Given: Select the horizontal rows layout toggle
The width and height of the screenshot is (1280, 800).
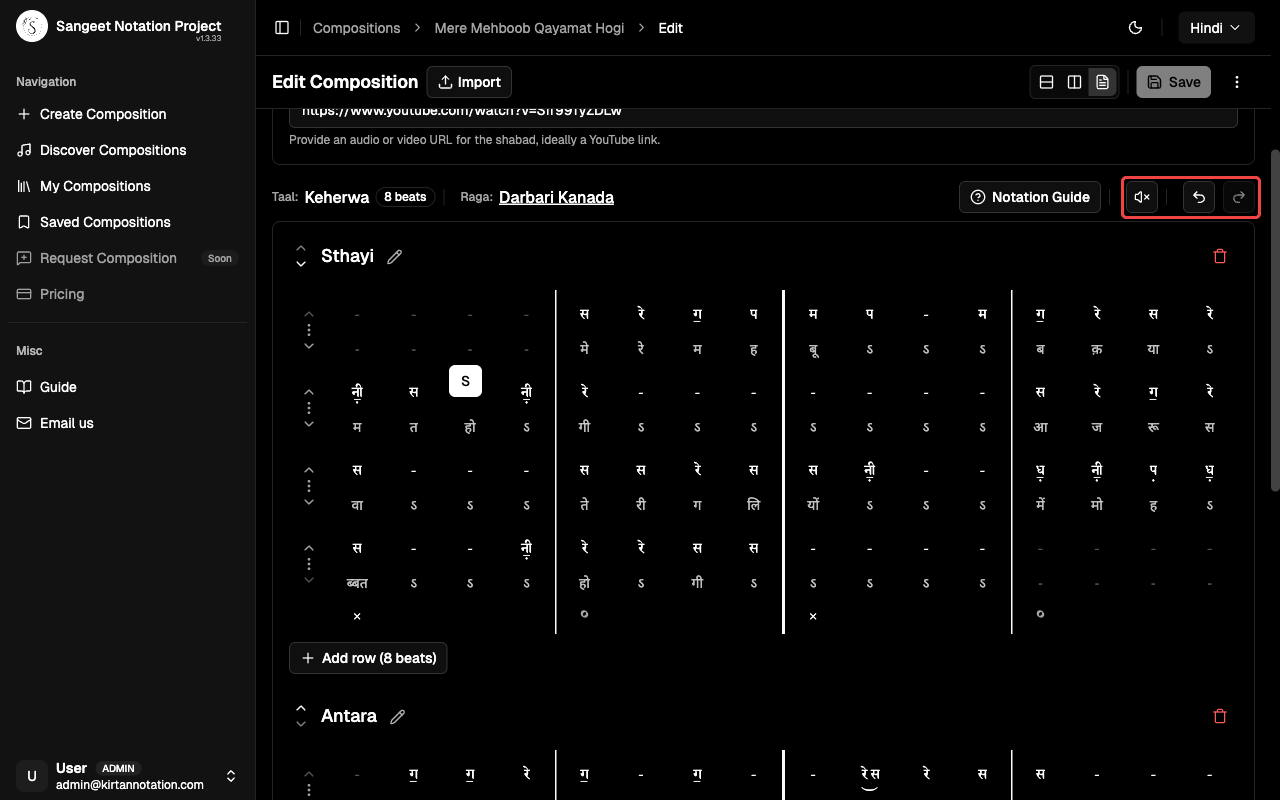Looking at the screenshot, I should [x=1046, y=81].
